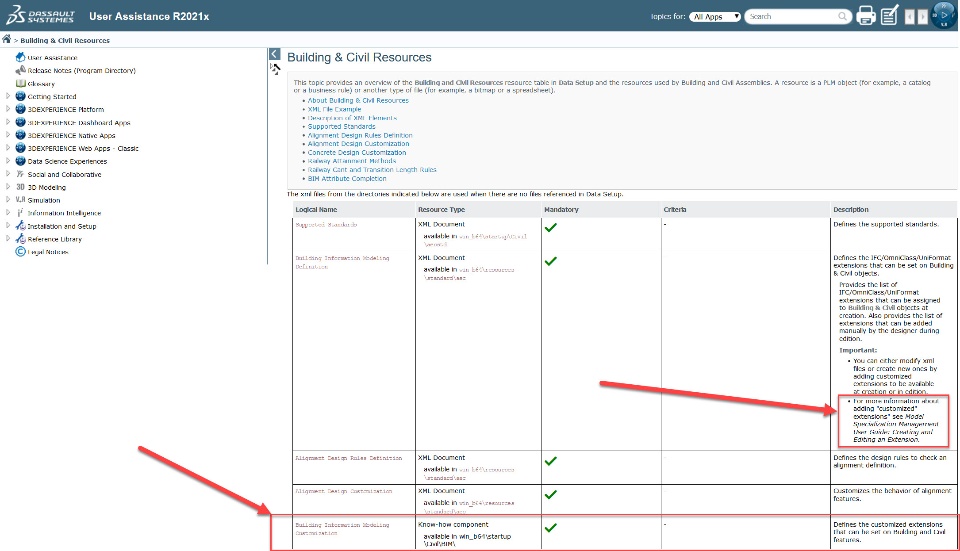The height and width of the screenshot is (551, 960).
Task: Click the locate-in-tree icon below the chevron
Action: tap(275, 69)
